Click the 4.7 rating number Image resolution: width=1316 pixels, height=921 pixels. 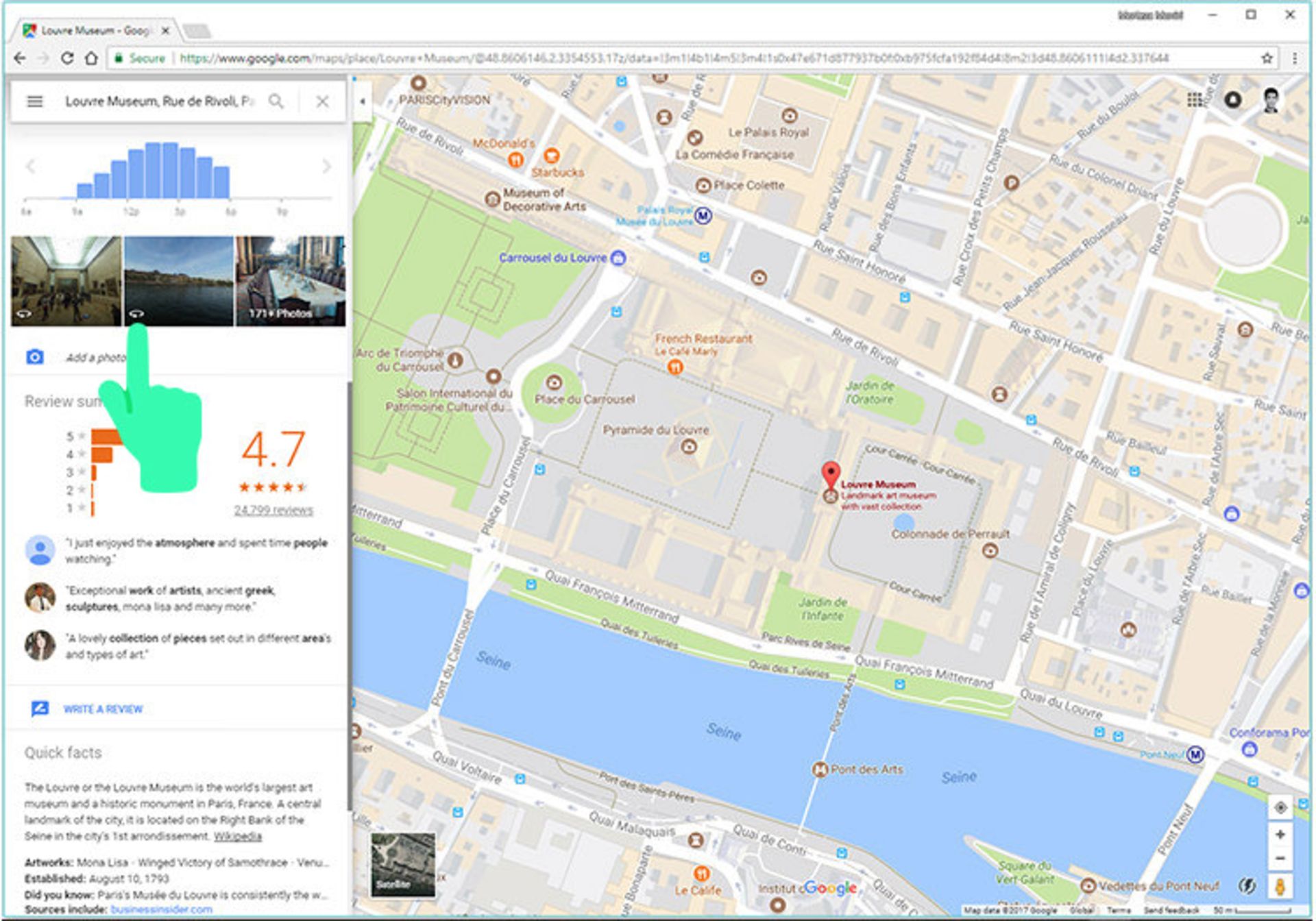click(x=273, y=450)
